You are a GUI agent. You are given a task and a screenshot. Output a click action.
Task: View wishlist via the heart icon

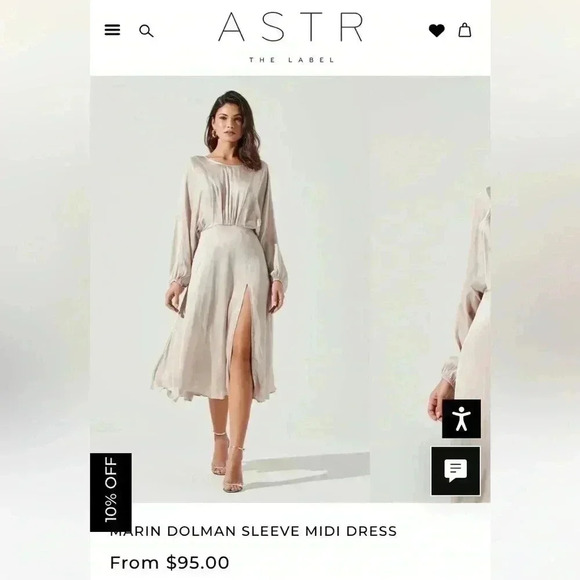436,30
